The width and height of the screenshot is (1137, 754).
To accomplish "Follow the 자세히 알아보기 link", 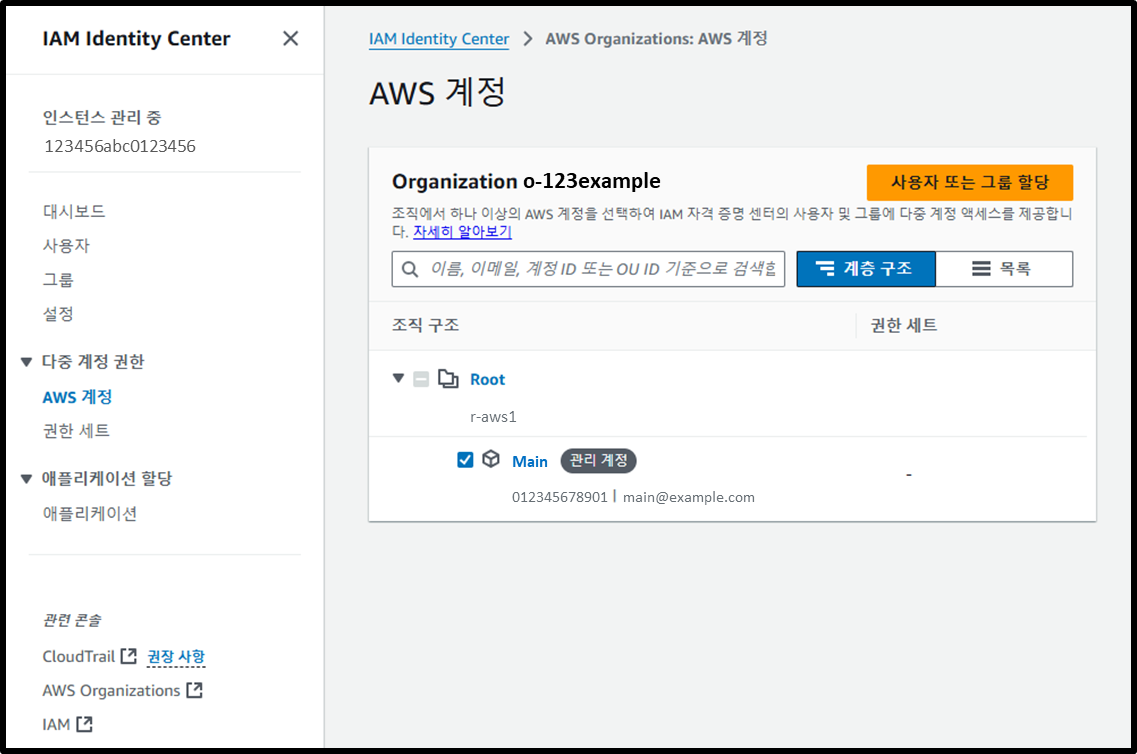I will [462, 232].
